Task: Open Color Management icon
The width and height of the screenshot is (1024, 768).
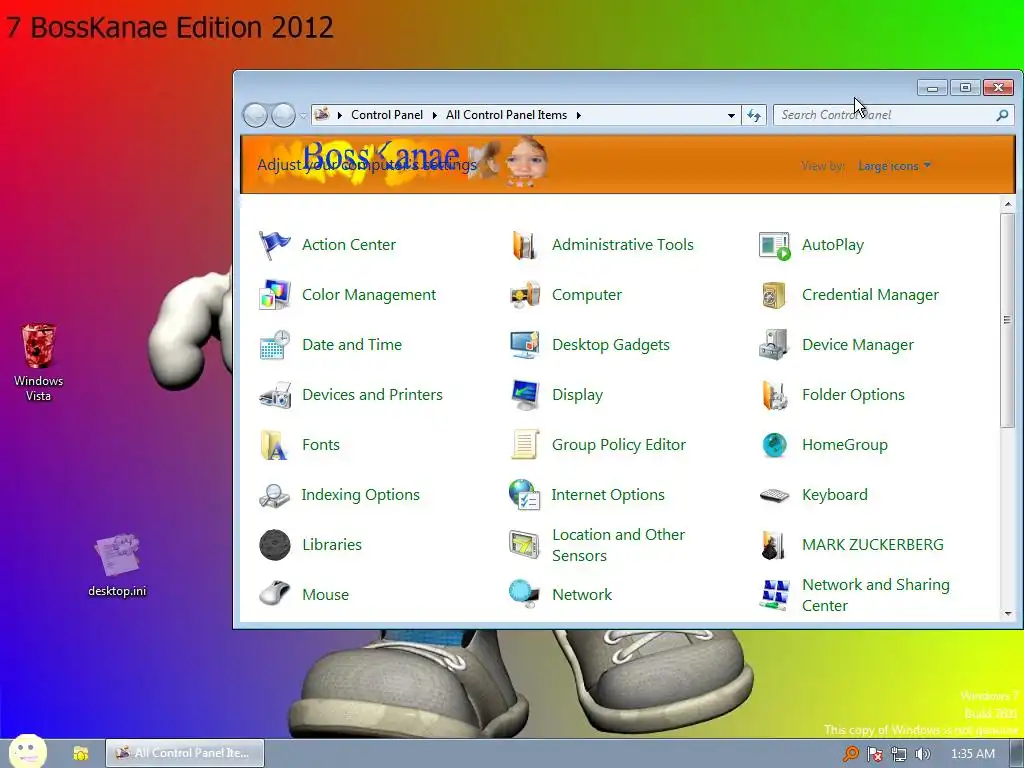Action: [x=274, y=295]
